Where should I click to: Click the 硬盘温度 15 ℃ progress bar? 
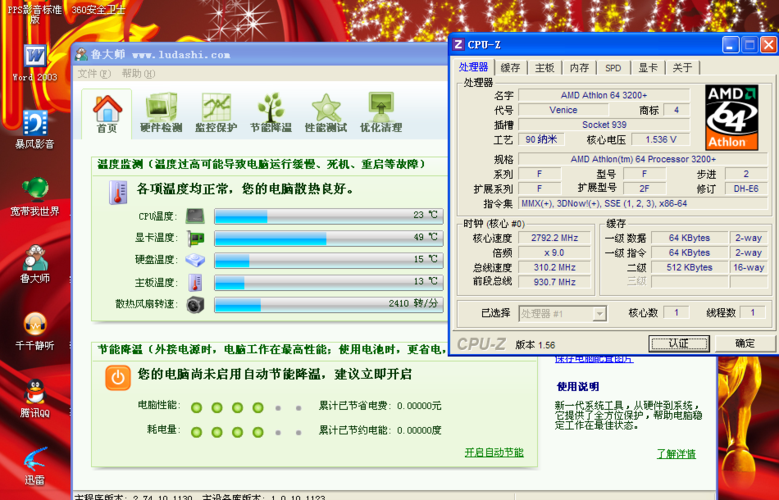pos(328,260)
